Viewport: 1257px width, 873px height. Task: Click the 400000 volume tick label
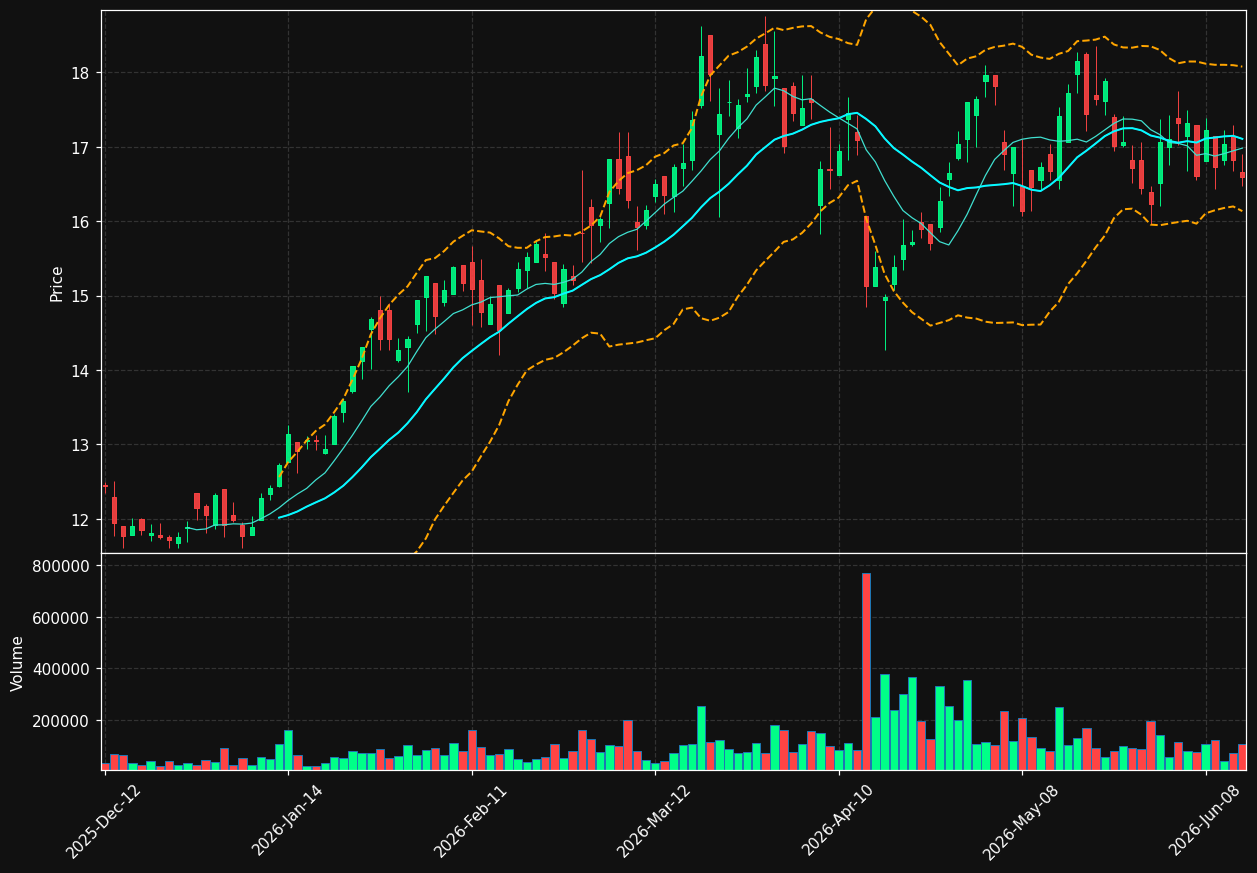pos(62,669)
